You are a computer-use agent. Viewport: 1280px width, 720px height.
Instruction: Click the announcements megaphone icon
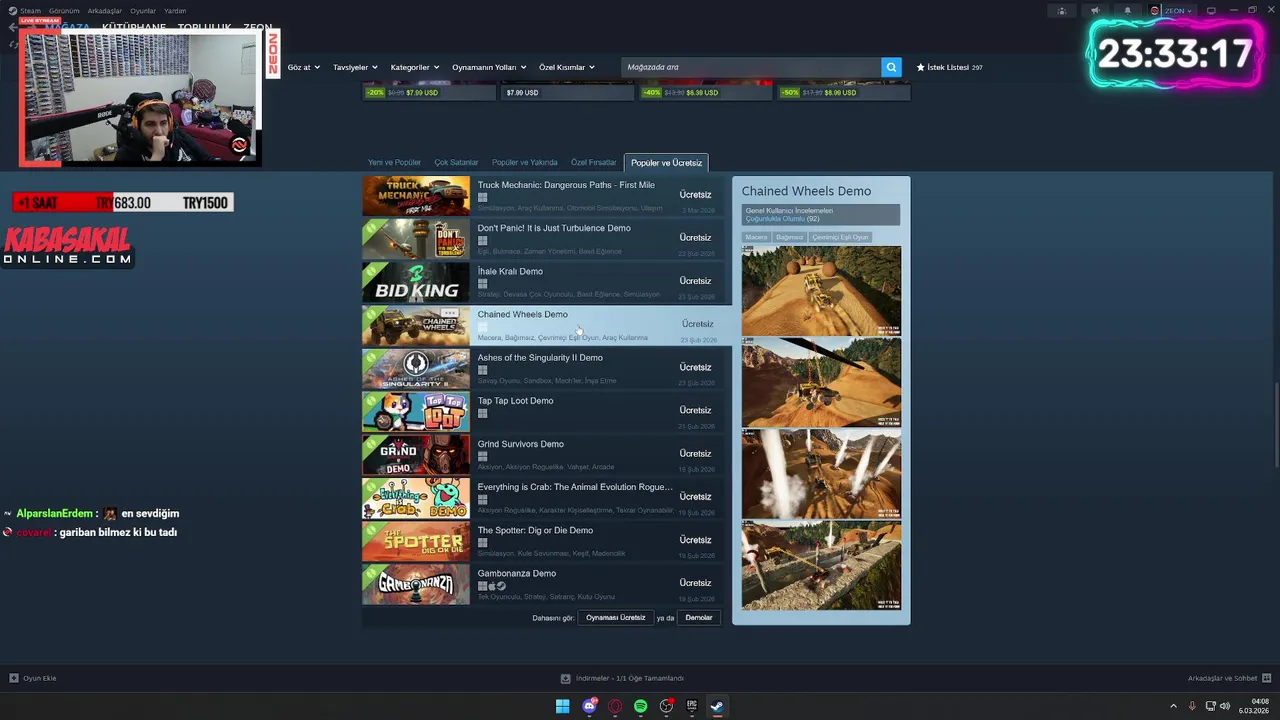(1095, 11)
